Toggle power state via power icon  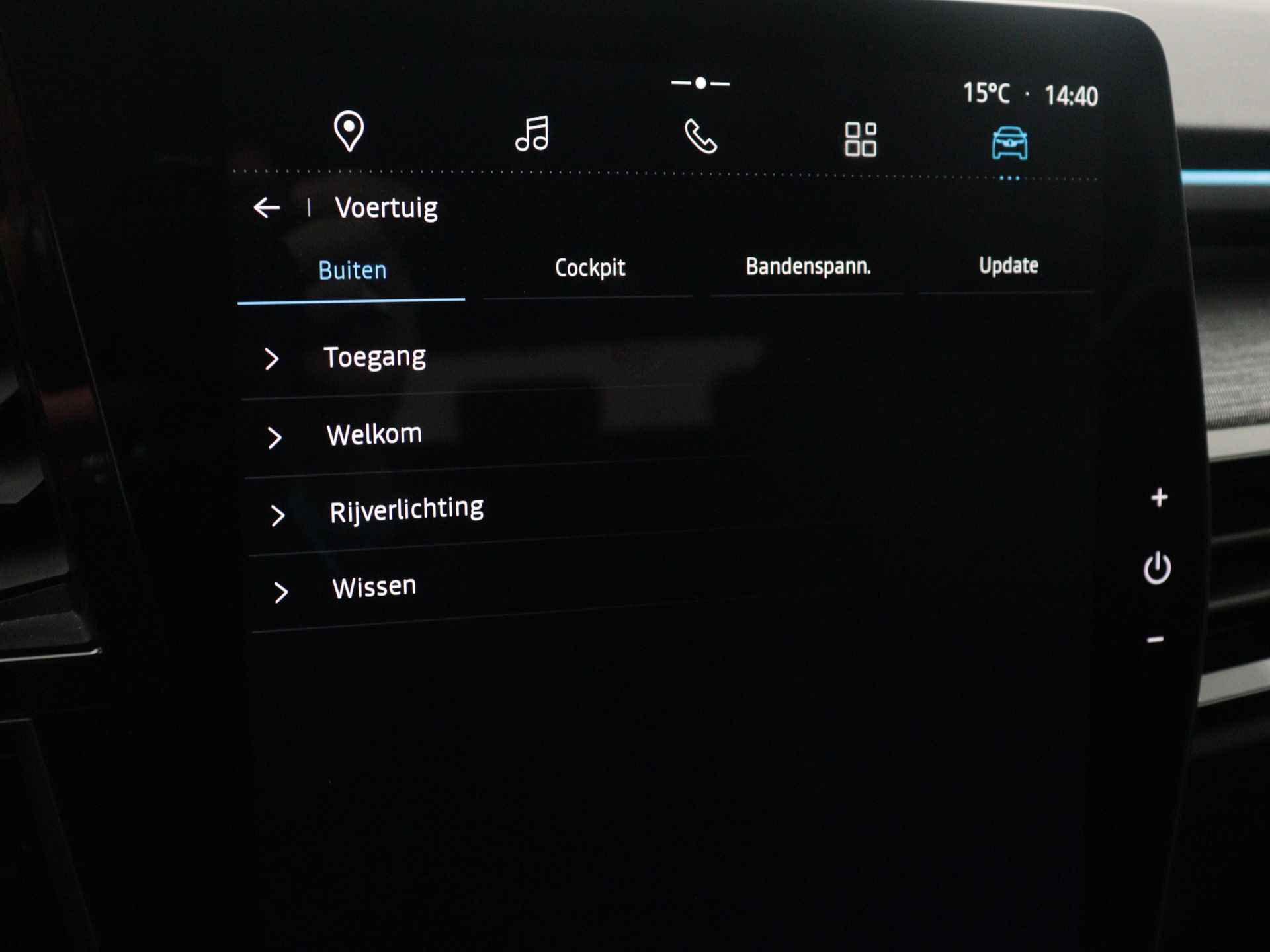[1156, 568]
